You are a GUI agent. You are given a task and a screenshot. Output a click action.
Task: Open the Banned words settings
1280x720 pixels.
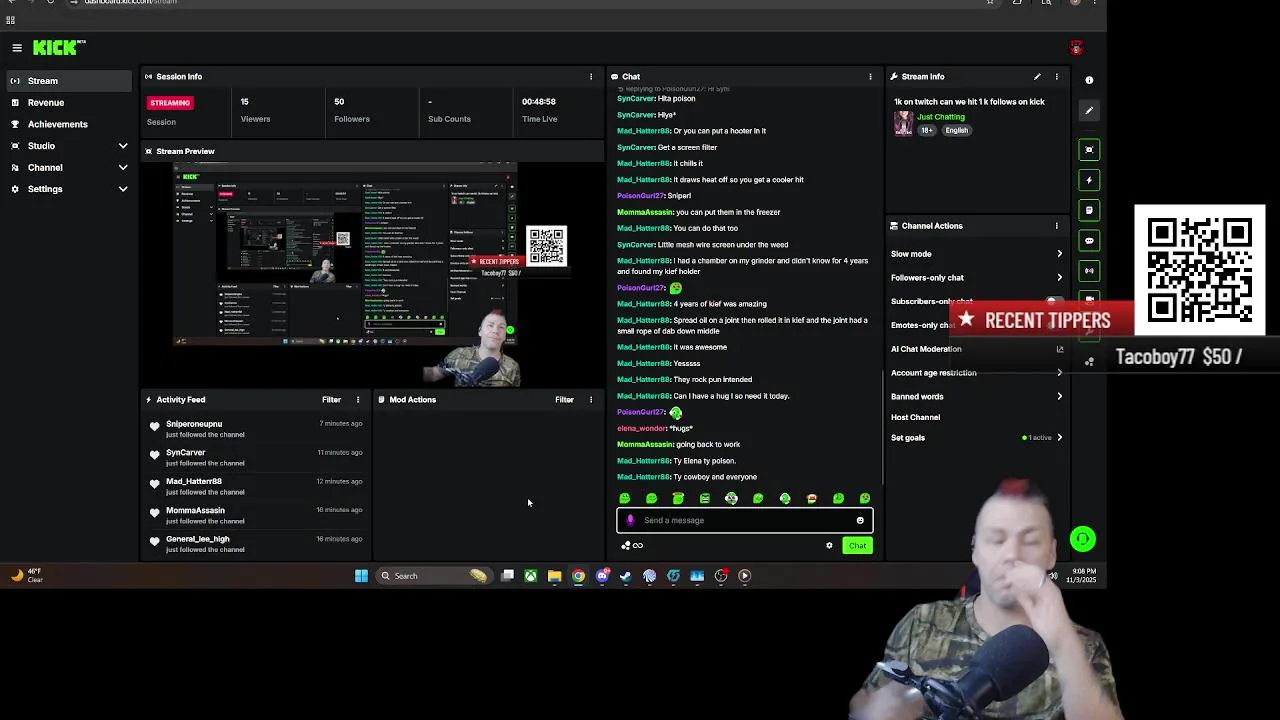click(x=977, y=396)
